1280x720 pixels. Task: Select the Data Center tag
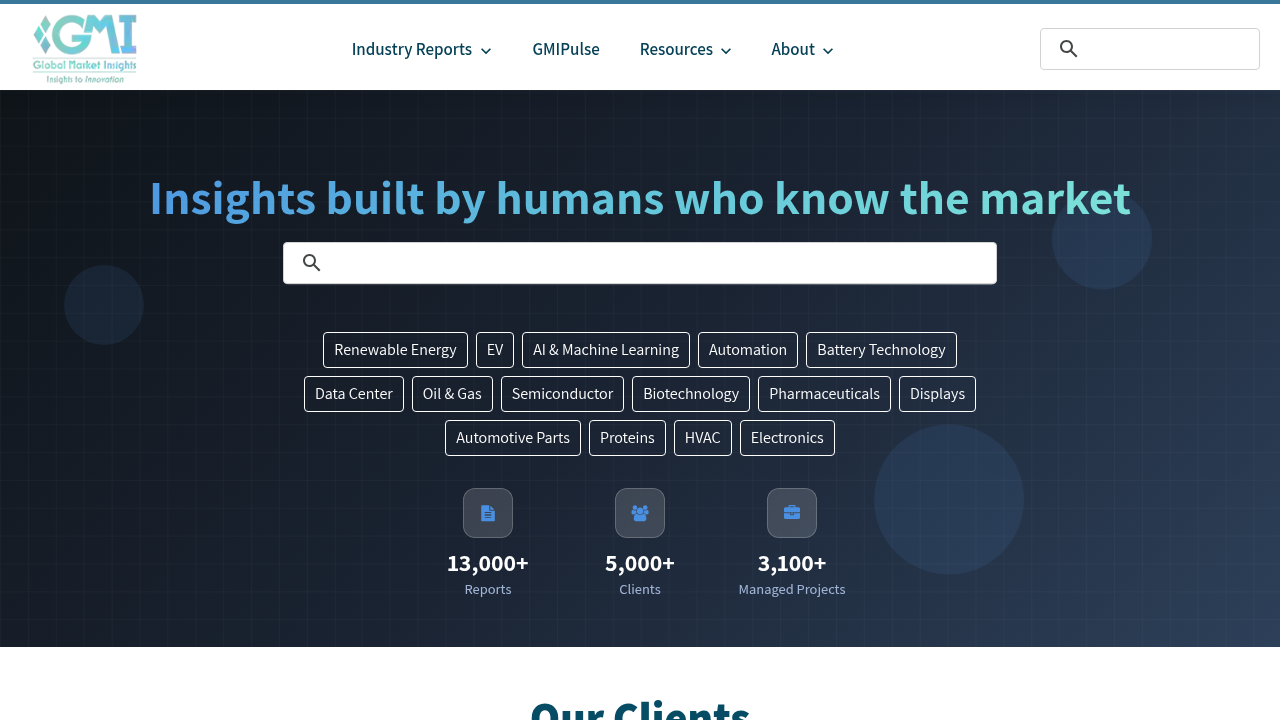354,394
